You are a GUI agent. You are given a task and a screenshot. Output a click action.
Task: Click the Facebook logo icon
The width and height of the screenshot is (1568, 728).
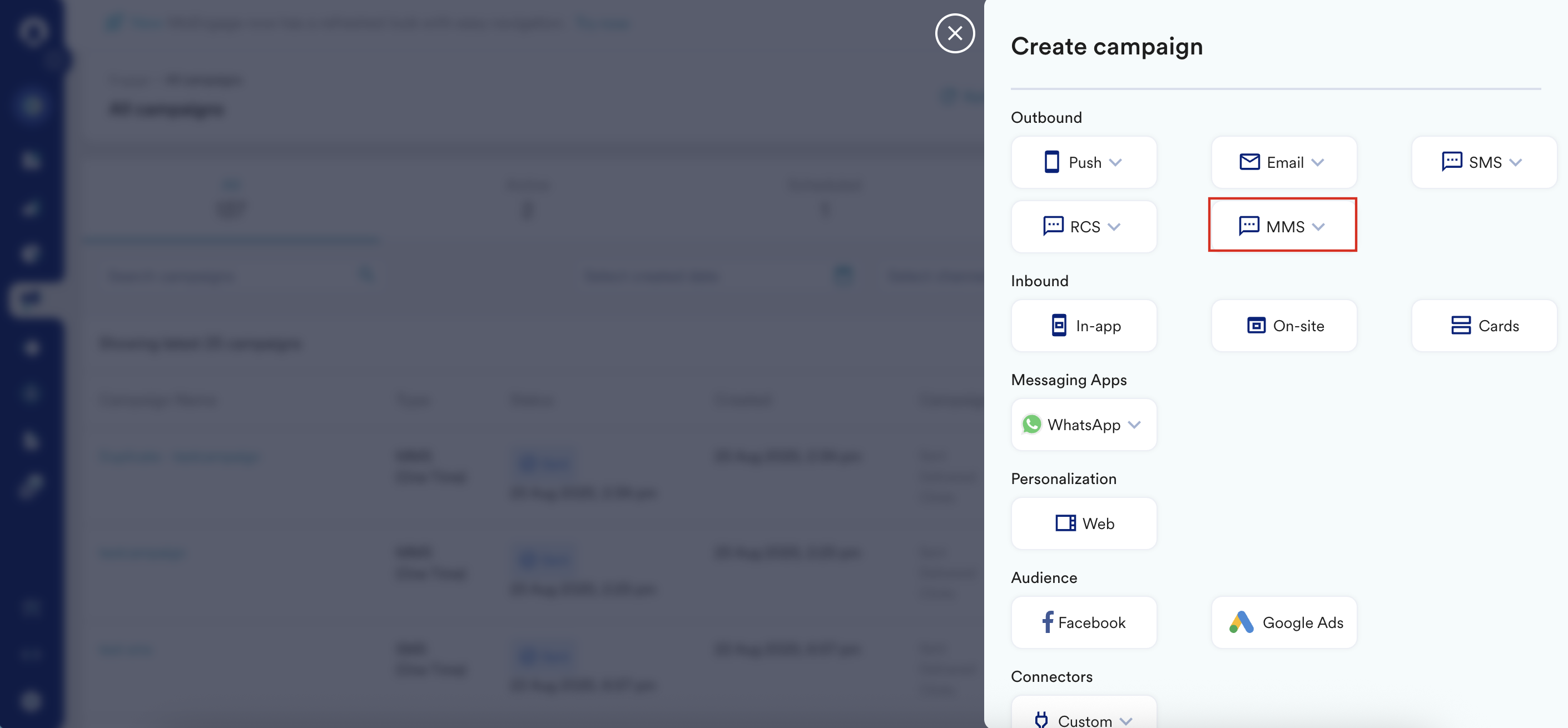(1047, 622)
